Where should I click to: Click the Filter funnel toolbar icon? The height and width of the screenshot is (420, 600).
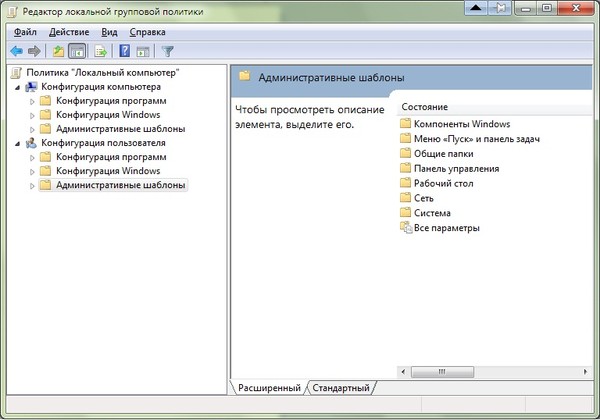point(168,51)
